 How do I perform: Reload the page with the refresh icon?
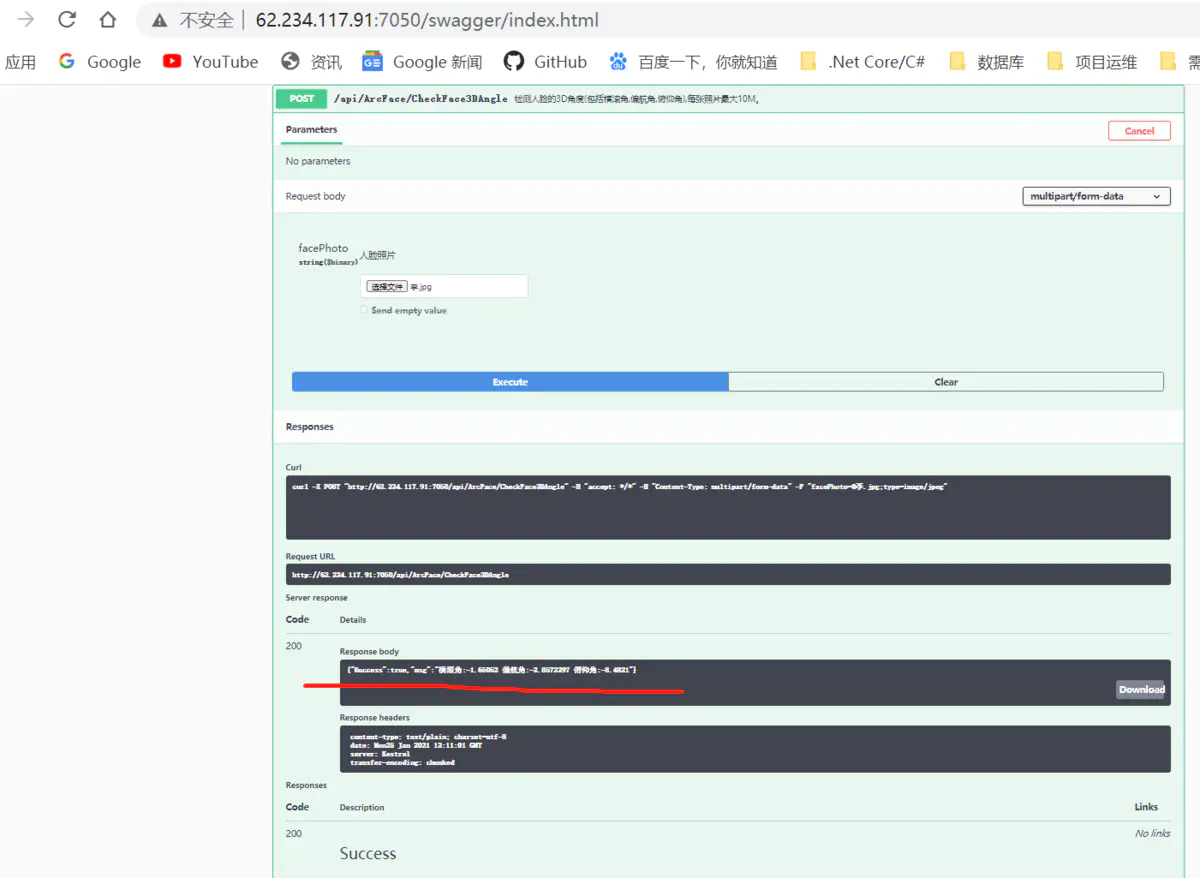click(65, 19)
